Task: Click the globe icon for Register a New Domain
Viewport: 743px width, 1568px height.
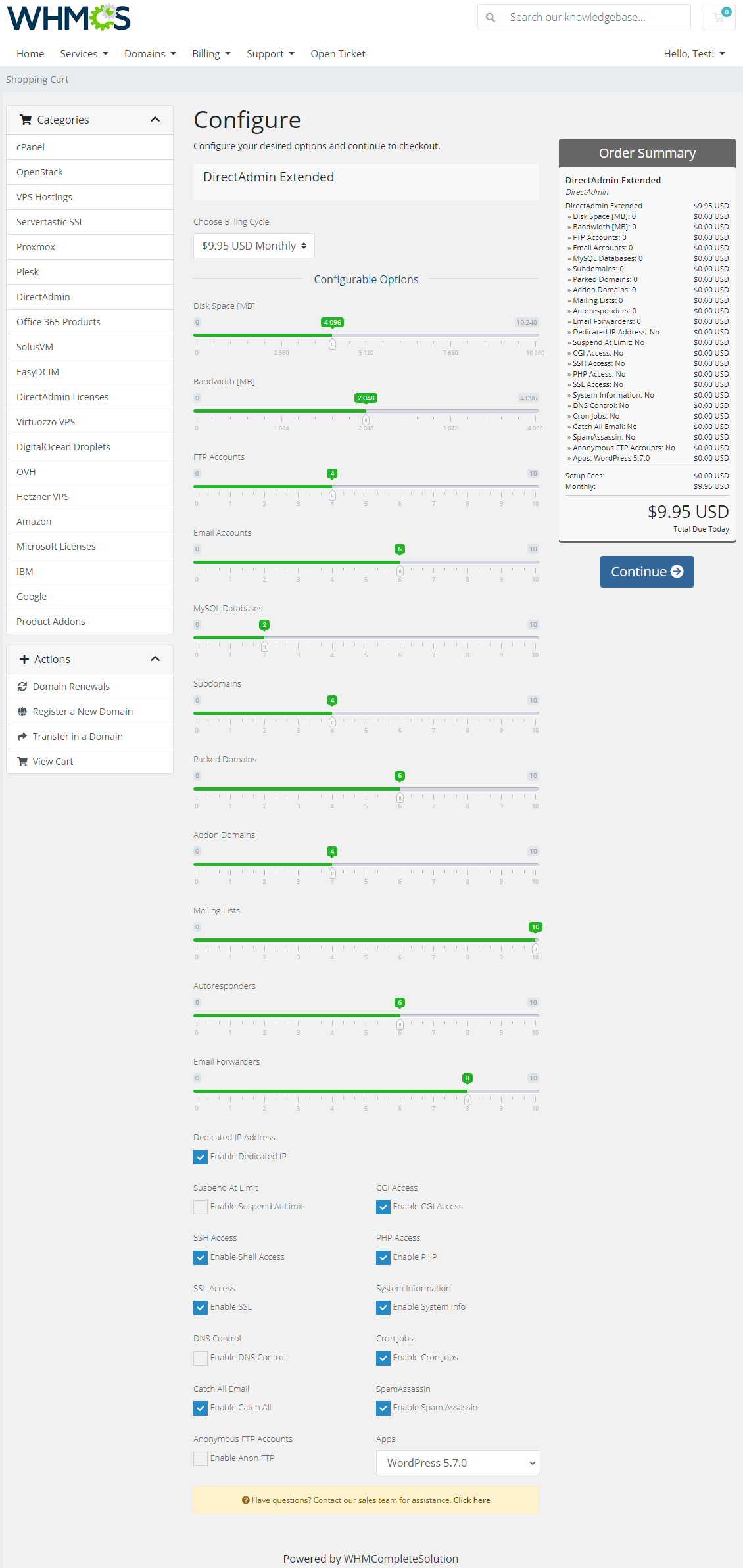Action: (22, 712)
